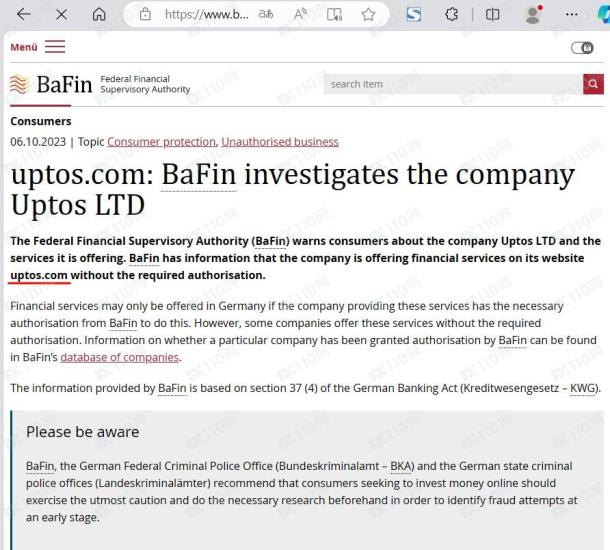Focus the search item field

pyautogui.click(x=453, y=84)
